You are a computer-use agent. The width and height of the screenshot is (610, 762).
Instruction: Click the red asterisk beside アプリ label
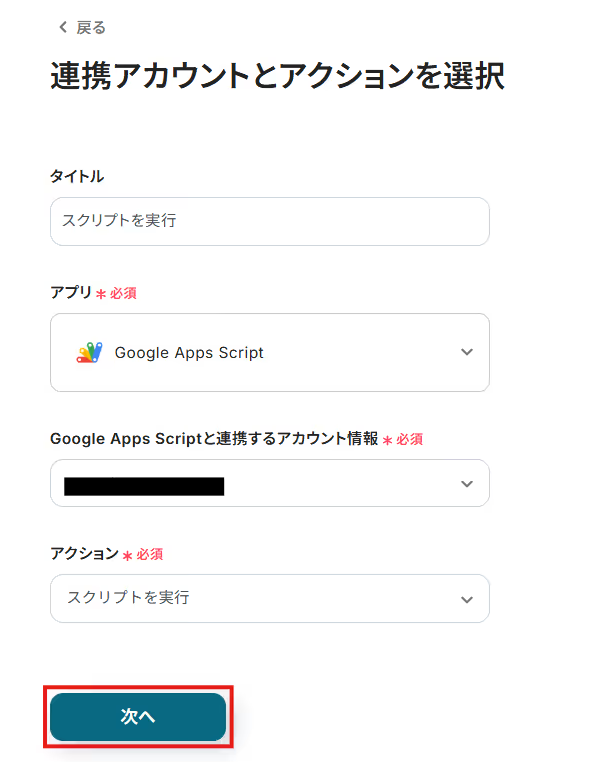[x=101, y=294]
